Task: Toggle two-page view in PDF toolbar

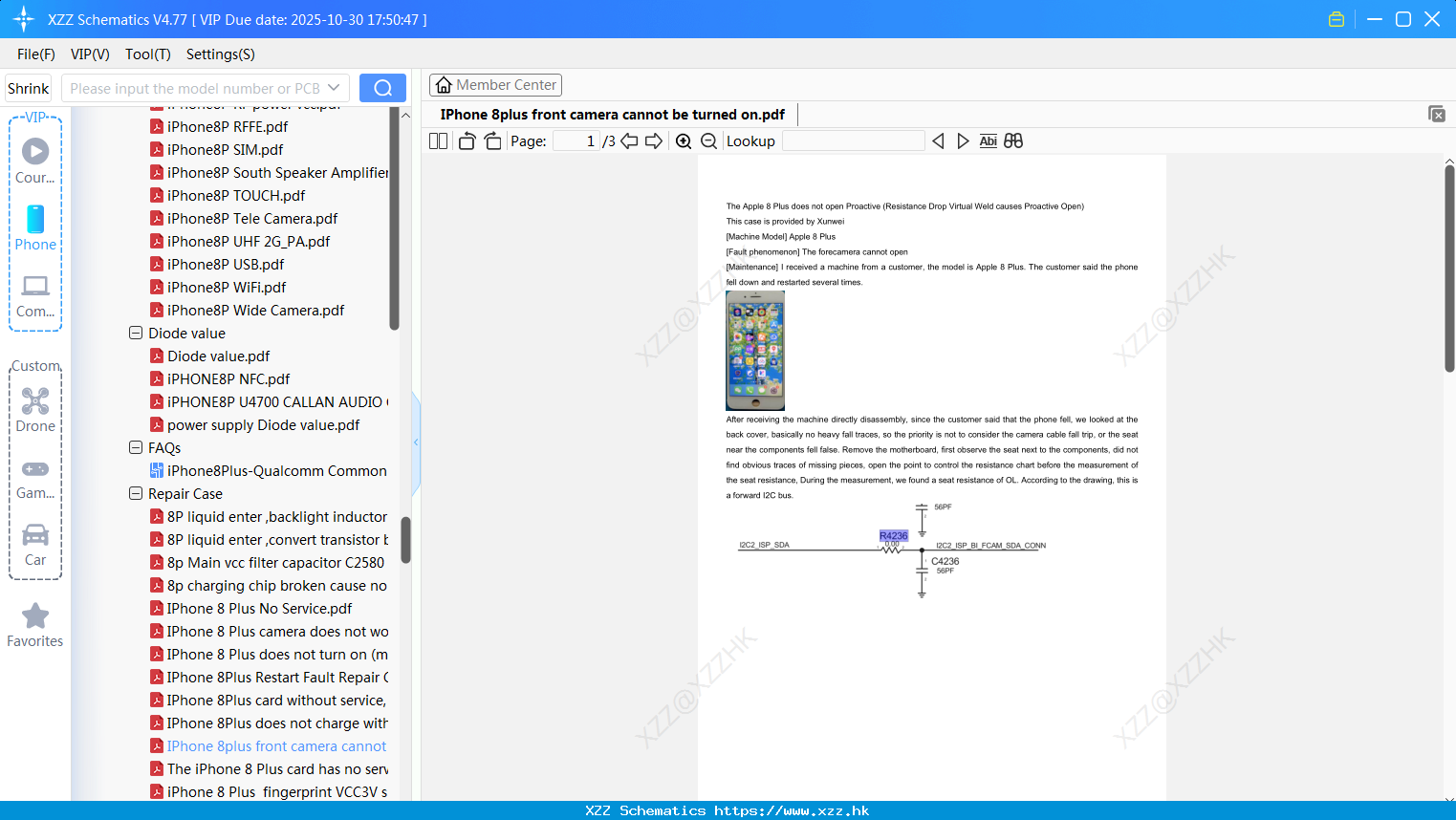Action: coord(439,141)
